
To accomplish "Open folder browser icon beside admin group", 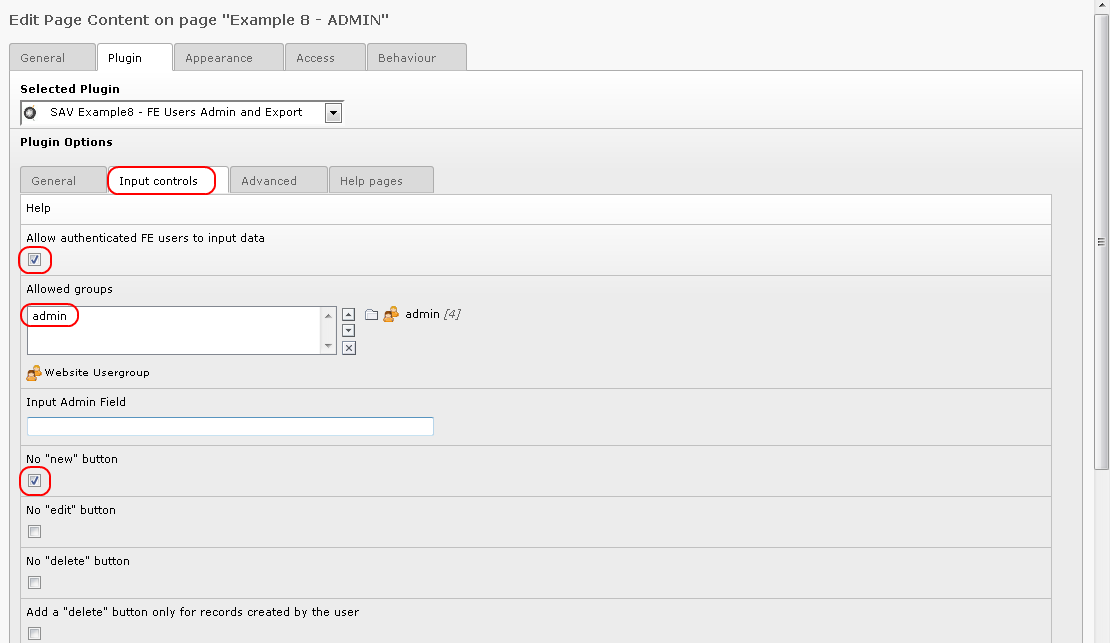I will click(371, 314).
